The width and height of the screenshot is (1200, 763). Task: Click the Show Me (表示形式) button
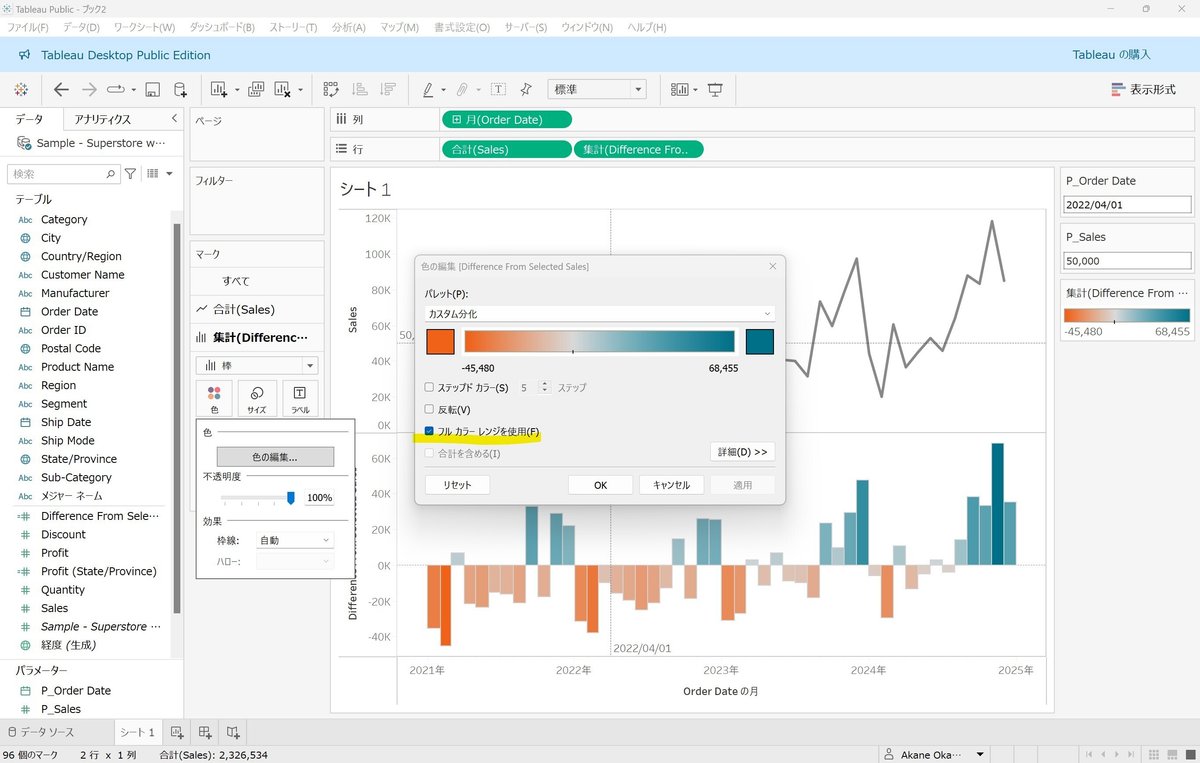tap(1143, 89)
